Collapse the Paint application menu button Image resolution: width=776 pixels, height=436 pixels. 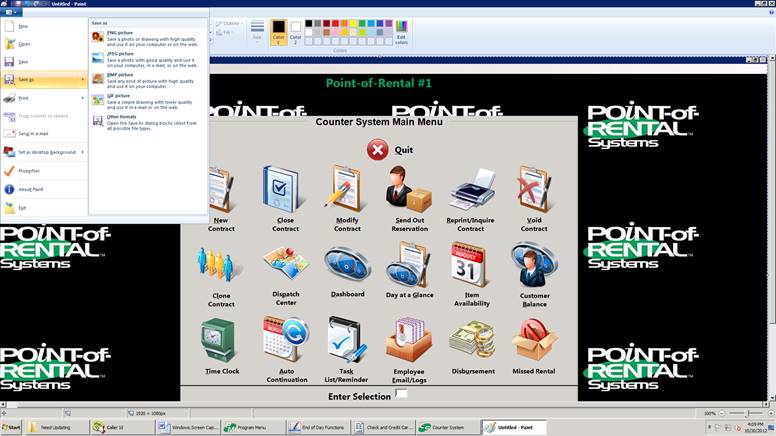[11, 12]
